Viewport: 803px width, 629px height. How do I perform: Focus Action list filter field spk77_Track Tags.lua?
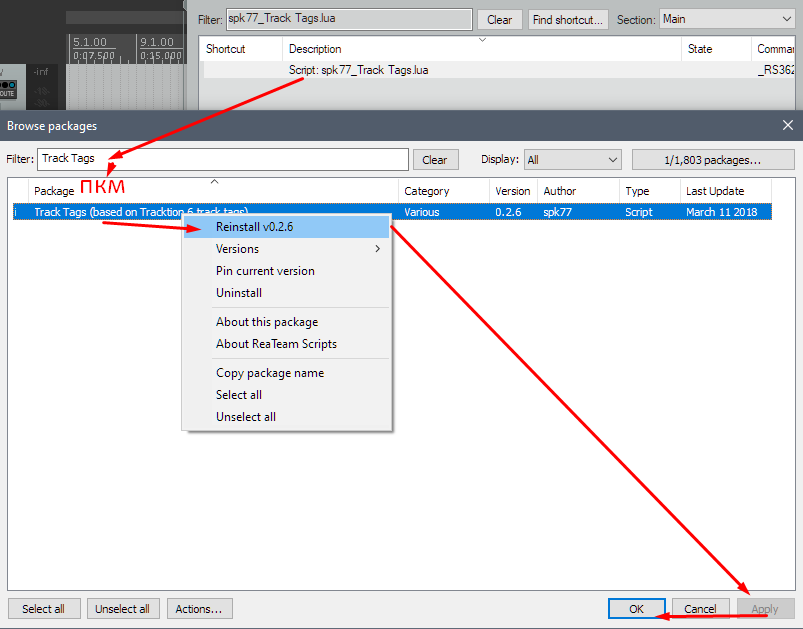coord(349,19)
